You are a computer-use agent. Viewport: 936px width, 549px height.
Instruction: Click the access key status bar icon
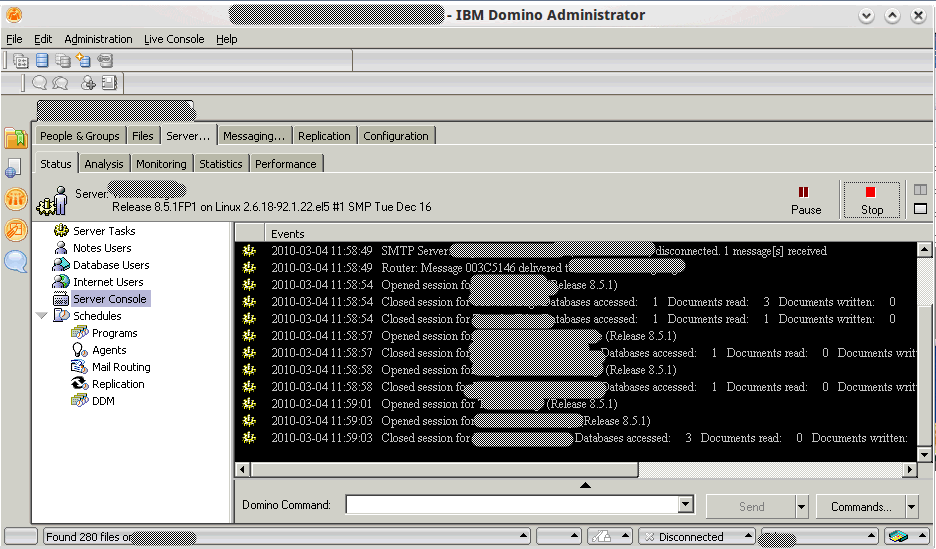tap(602, 536)
